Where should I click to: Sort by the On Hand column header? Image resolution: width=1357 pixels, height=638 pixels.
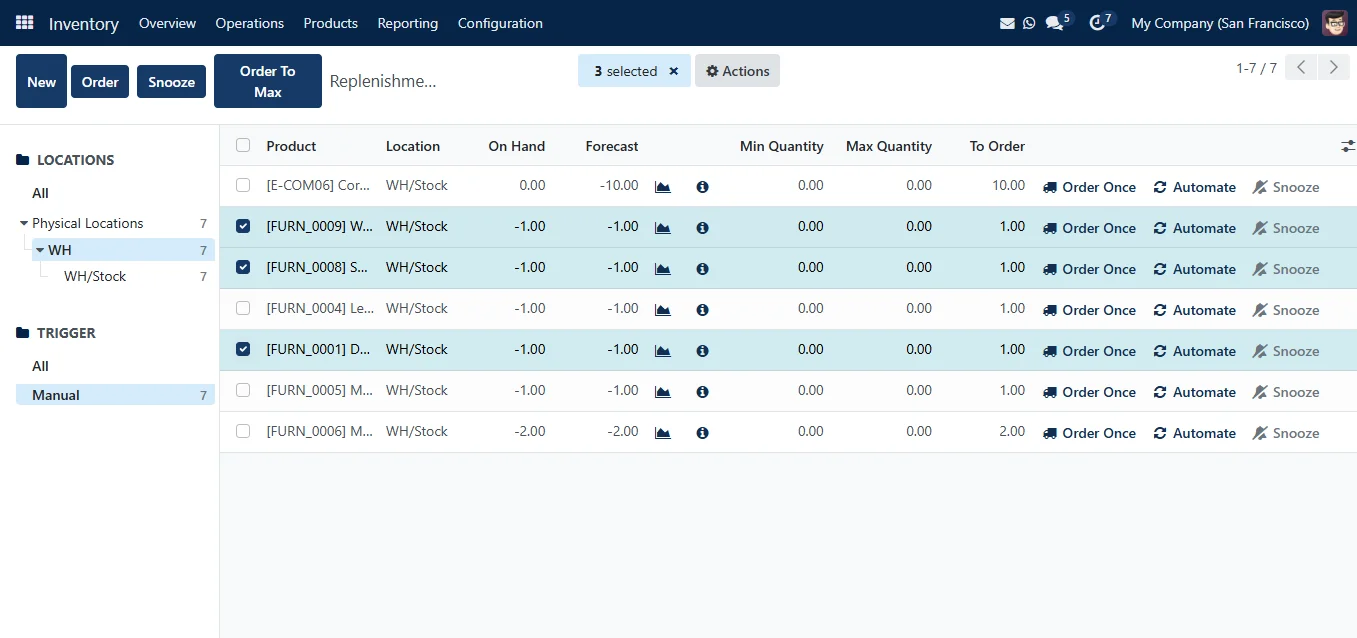point(517,146)
